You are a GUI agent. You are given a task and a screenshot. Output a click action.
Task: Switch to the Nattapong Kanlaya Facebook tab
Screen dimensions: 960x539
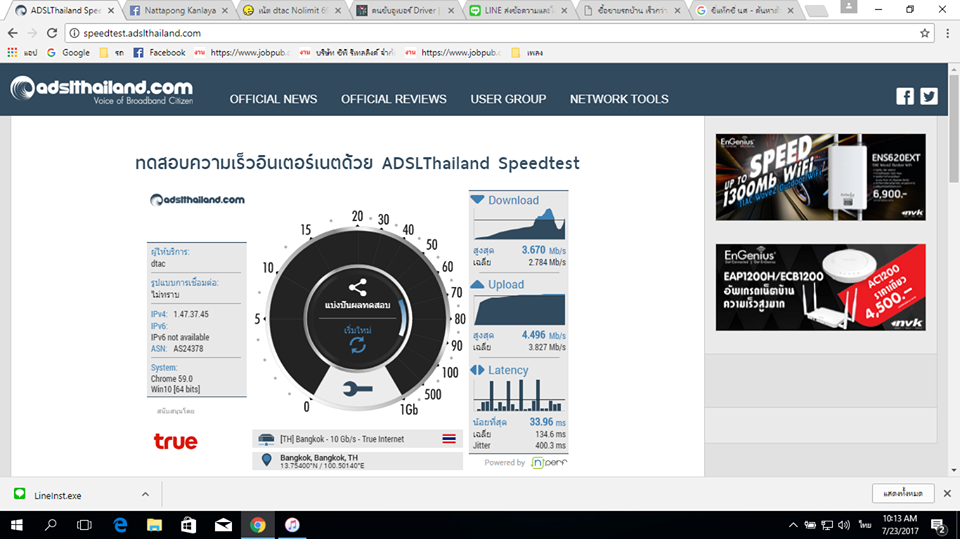click(x=179, y=10)
